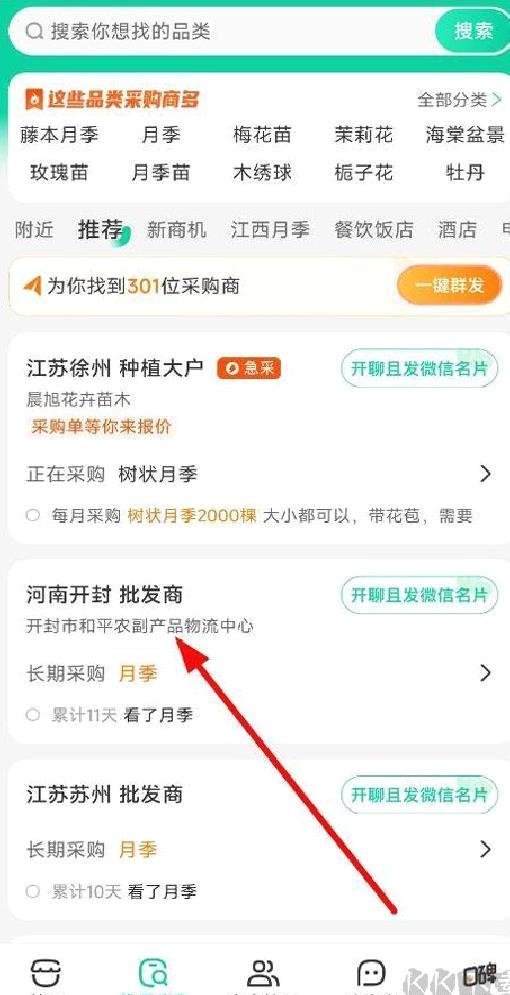The height and width of the screenshot is (995, 510).
Task: Select the 江西月季 tab
Action: click(270, 229)
